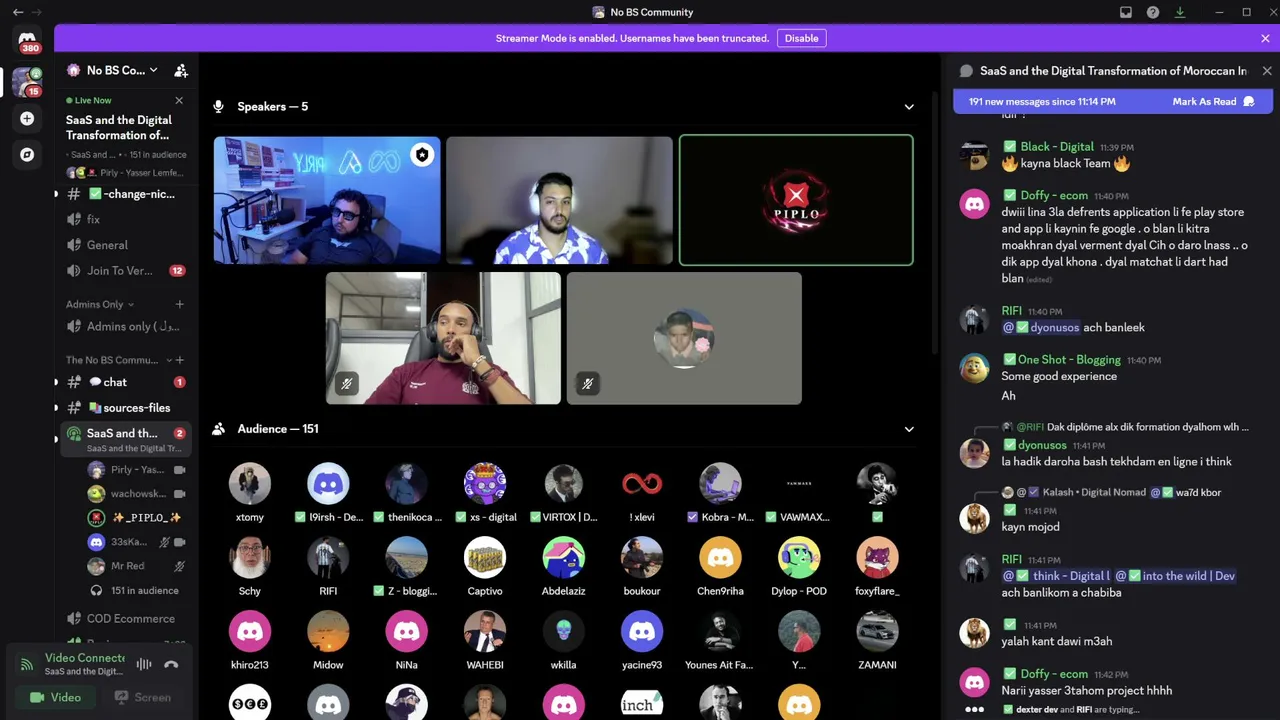The image size is (1280, 720).
Task: Create a channel in Admins Only
Action: (180, 304)
